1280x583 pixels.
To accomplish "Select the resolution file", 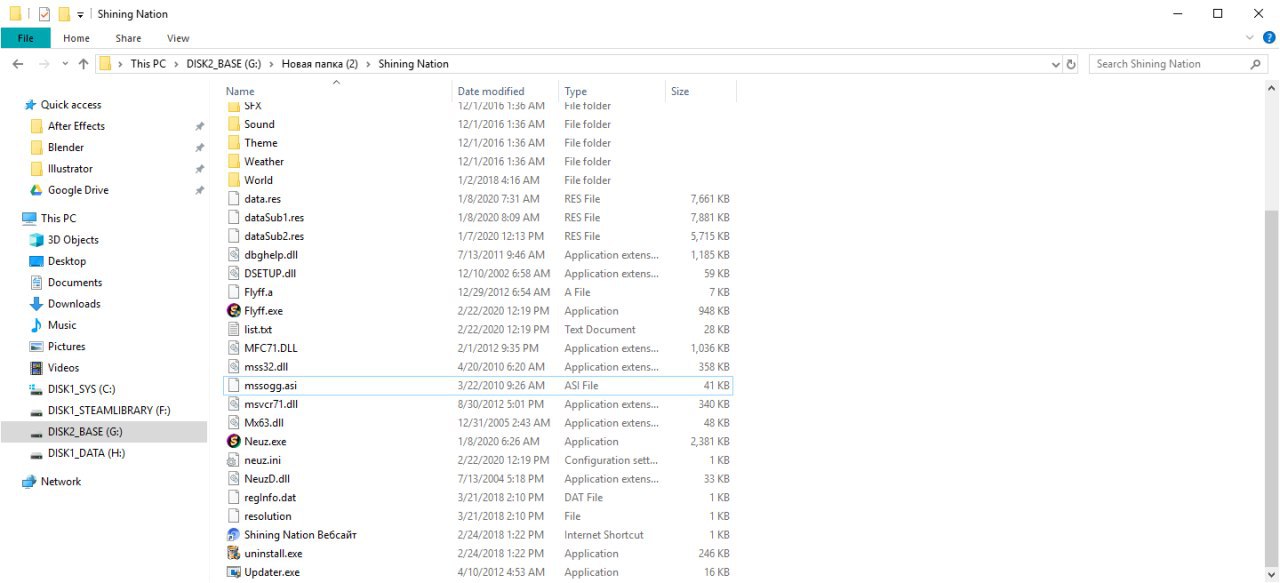I will click(478, 516).
